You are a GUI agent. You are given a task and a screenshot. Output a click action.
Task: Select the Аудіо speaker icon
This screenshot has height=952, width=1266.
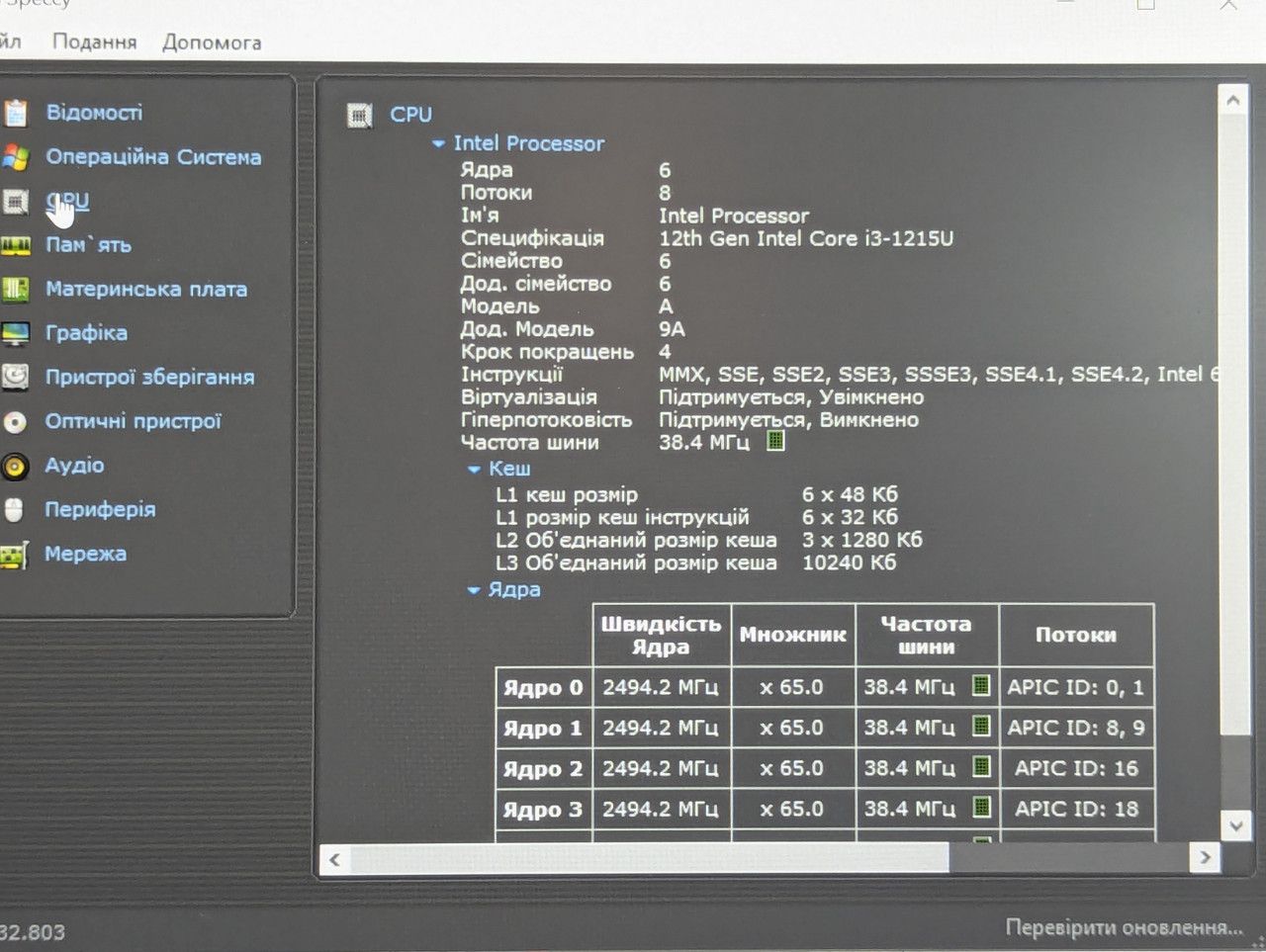[x=15, y=466]
